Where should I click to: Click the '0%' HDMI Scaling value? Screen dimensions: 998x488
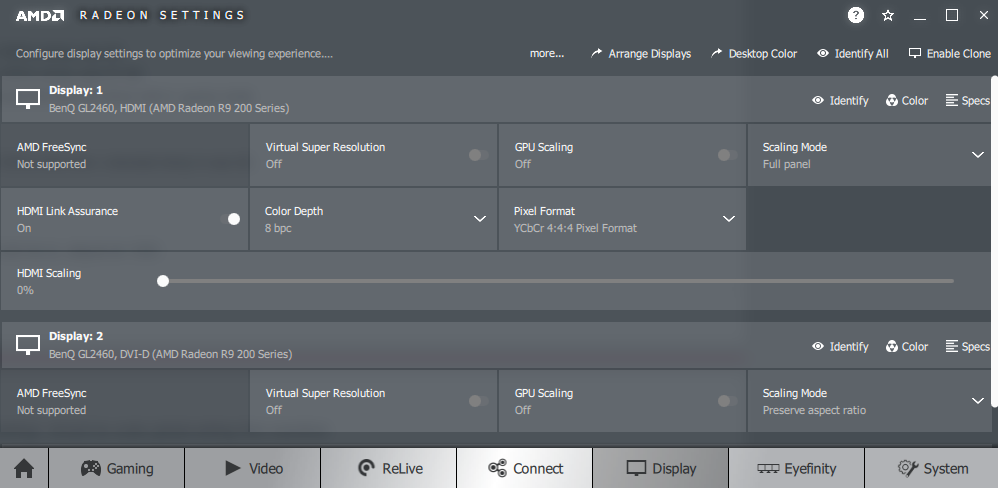click(25, 290)
